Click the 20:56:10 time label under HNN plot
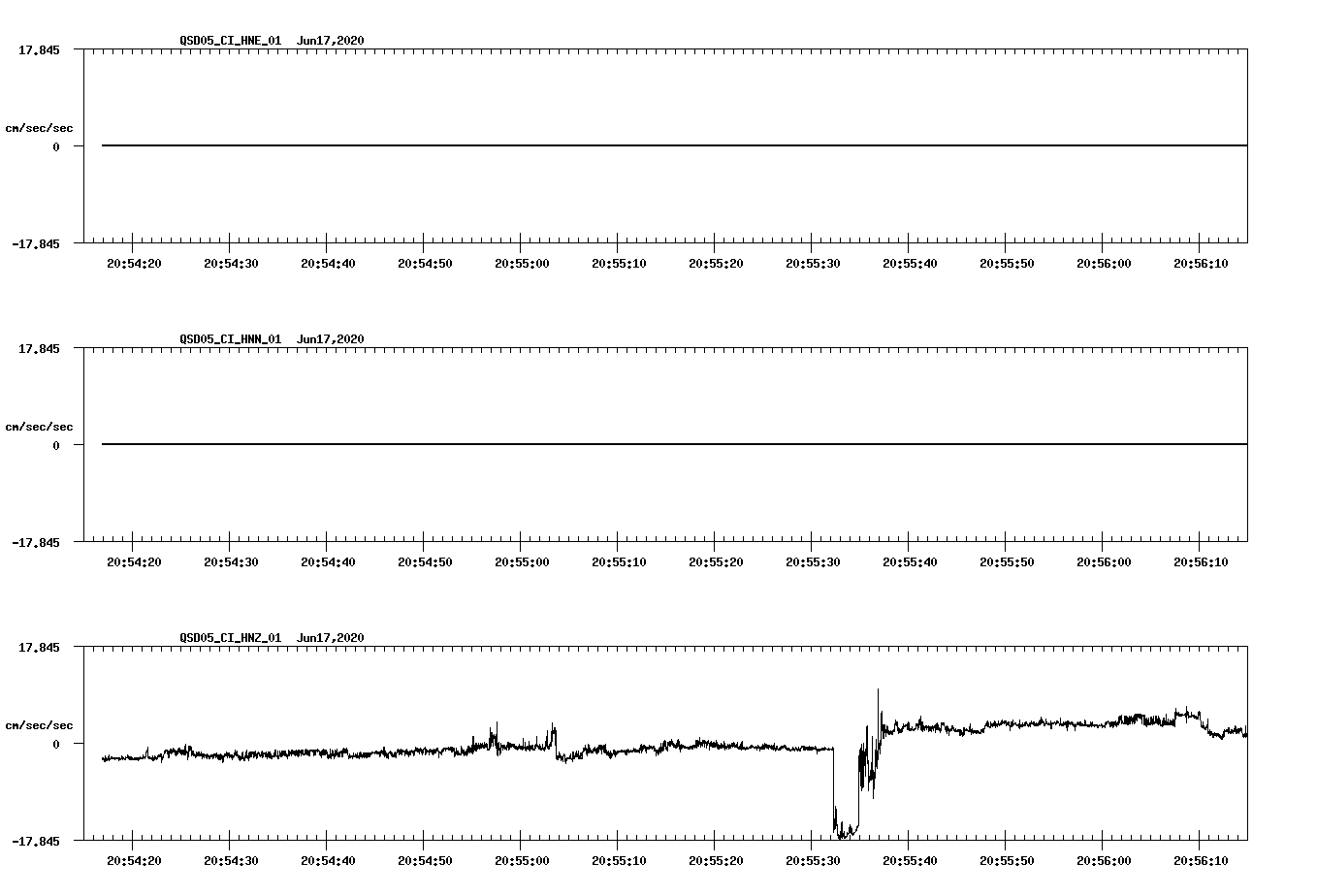The image size is (1317, 896). click(1201, 561)
